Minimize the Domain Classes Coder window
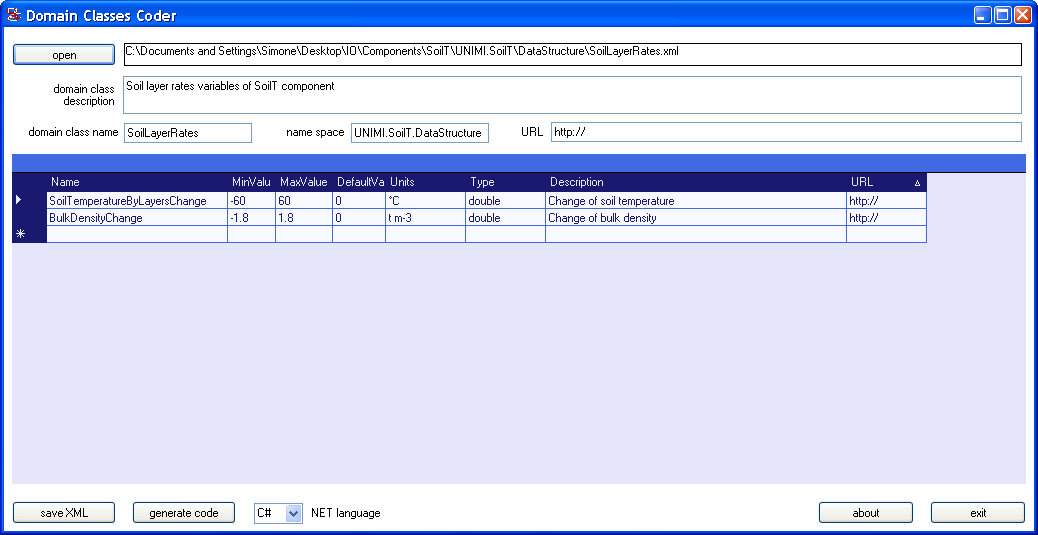 [982, 15]
